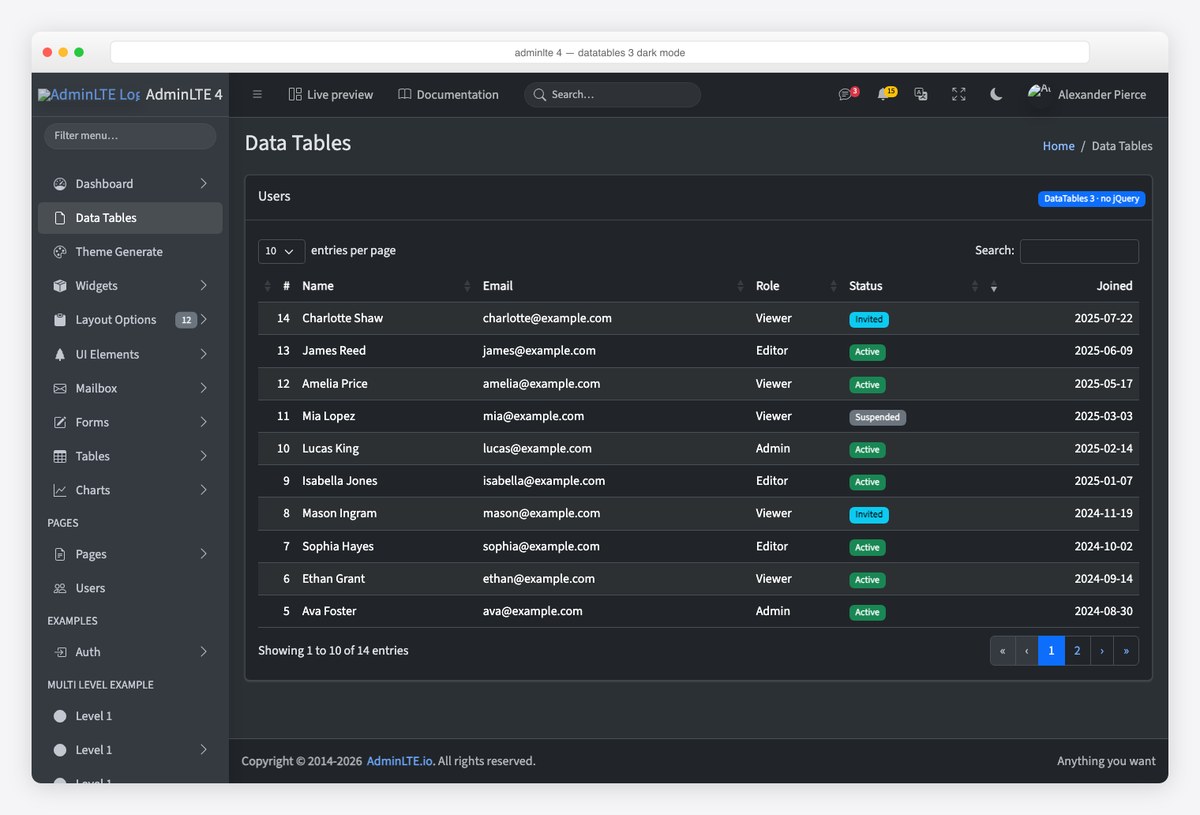Viewport: 1200px width, 815px height.
Task: Click the UI Elements tree icon
Action: tap(60, 354)
